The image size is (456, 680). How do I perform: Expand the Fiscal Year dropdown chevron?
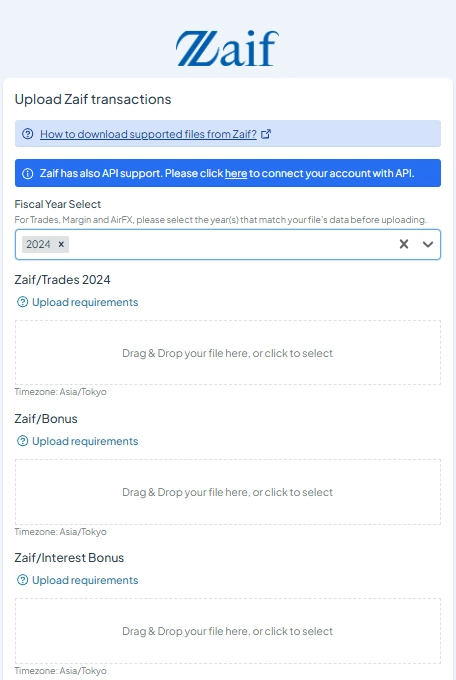coord(428,244)
